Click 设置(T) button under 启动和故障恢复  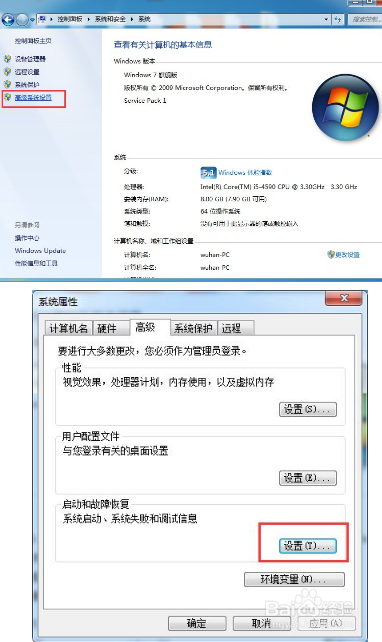point(308,546)
